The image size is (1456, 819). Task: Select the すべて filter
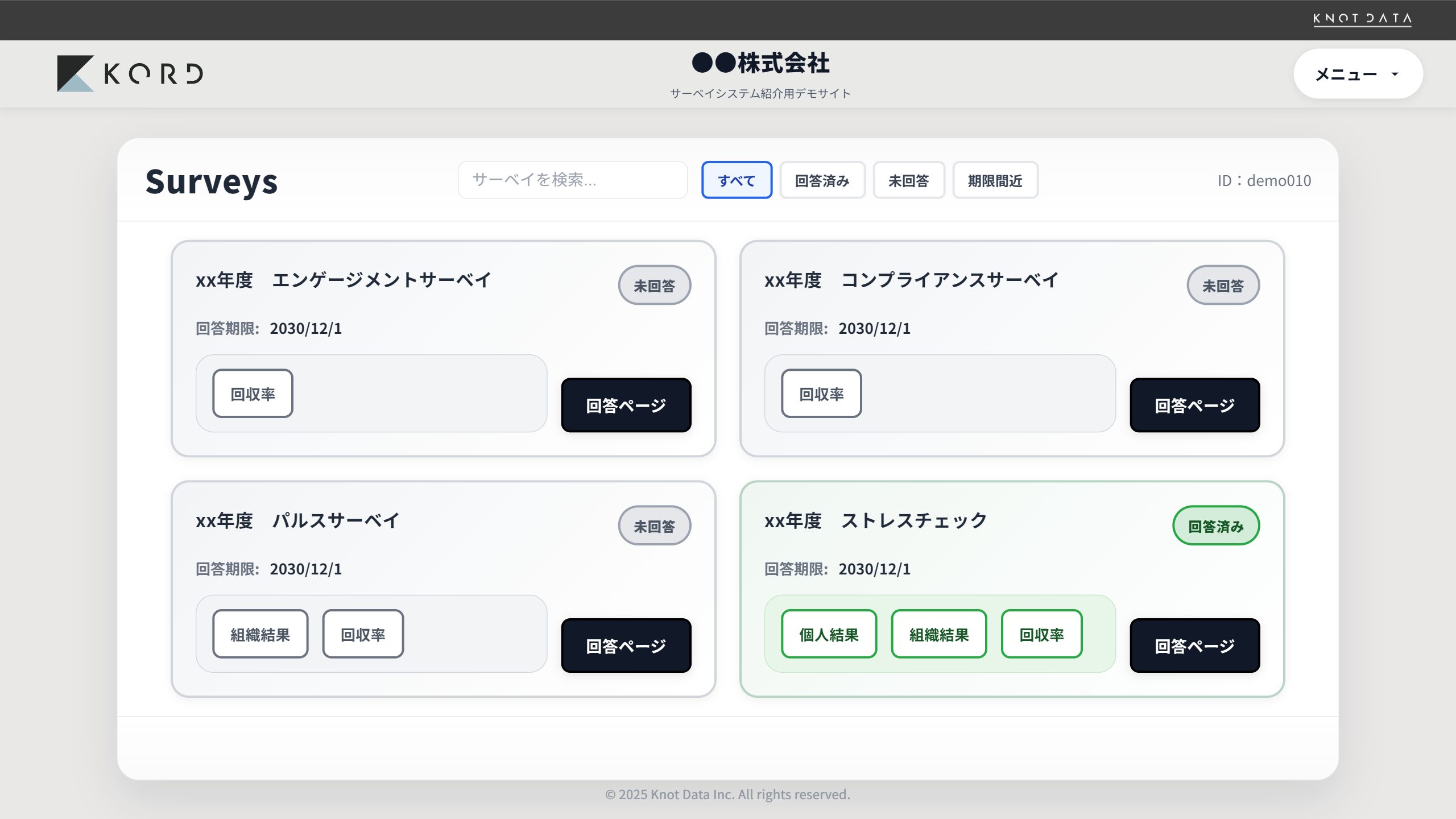[737, 180]
